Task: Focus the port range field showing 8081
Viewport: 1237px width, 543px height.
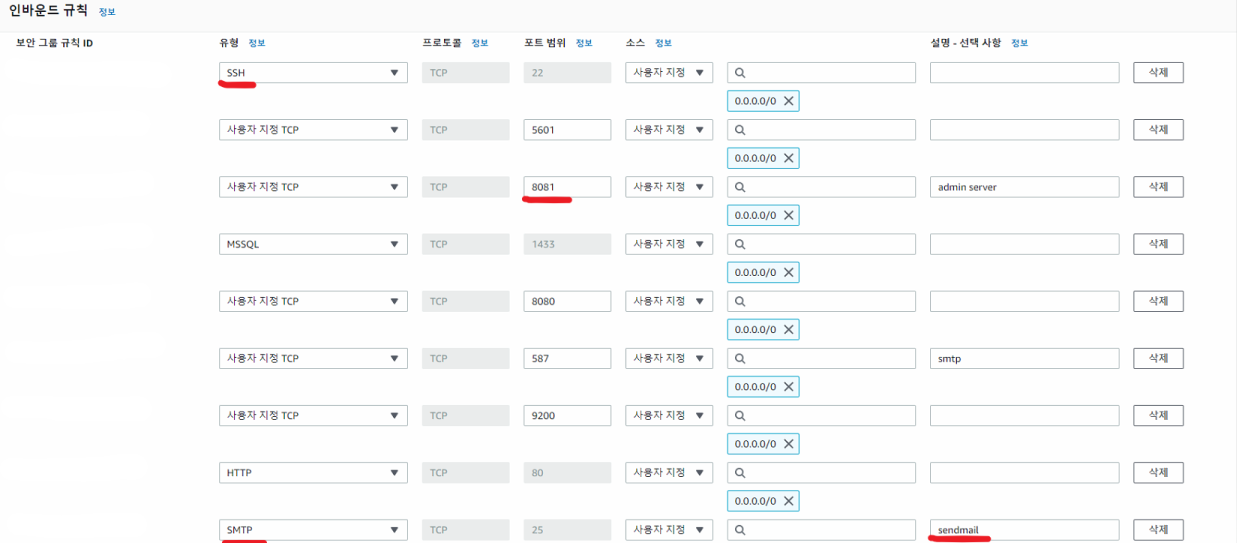Action: (x=567, y=187)
